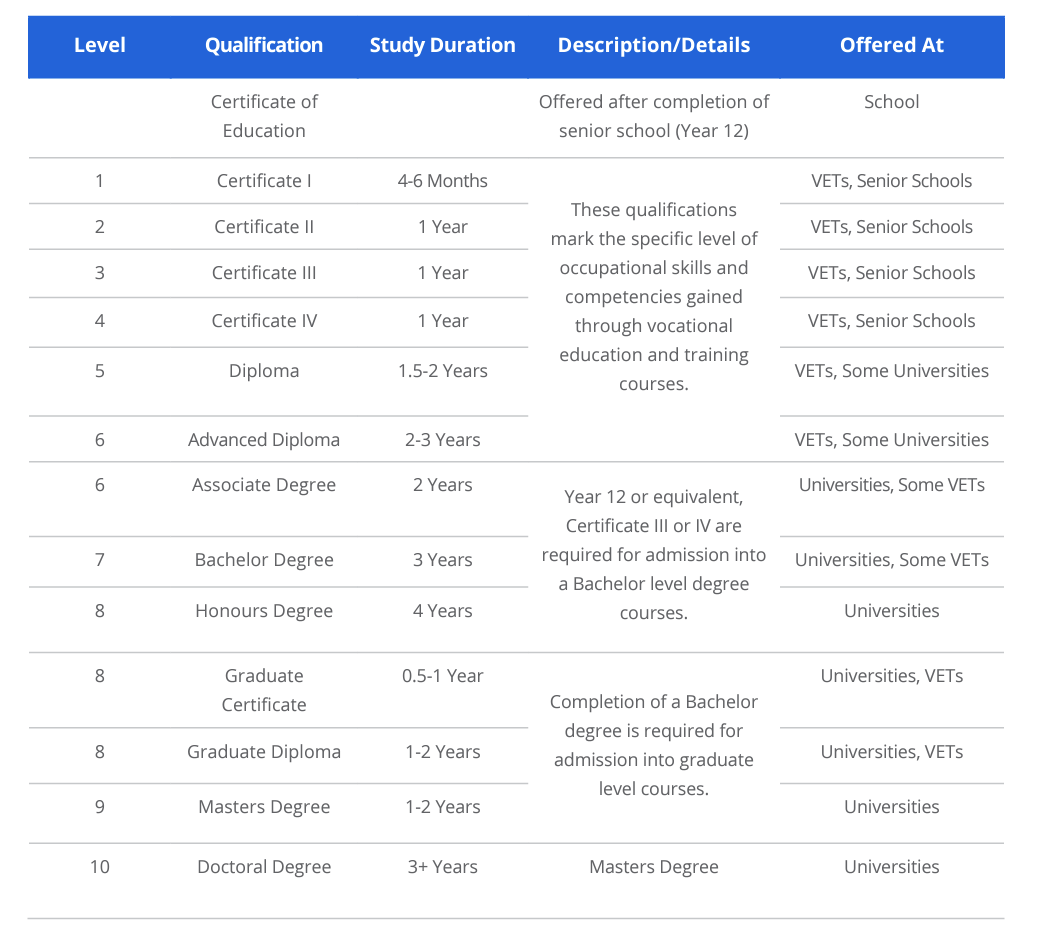
Task: Click the Description/Details column header
Action: tap(654, 45)
